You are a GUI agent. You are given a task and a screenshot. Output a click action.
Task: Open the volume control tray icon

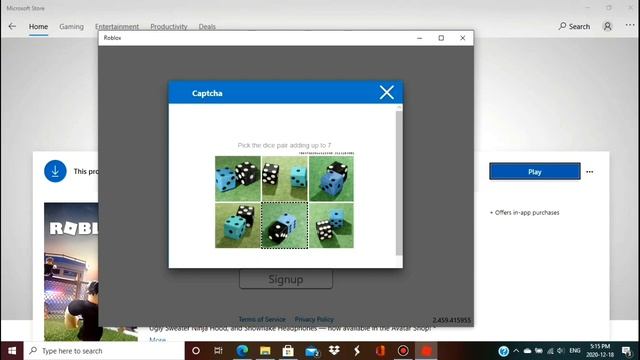pos(560,351)
